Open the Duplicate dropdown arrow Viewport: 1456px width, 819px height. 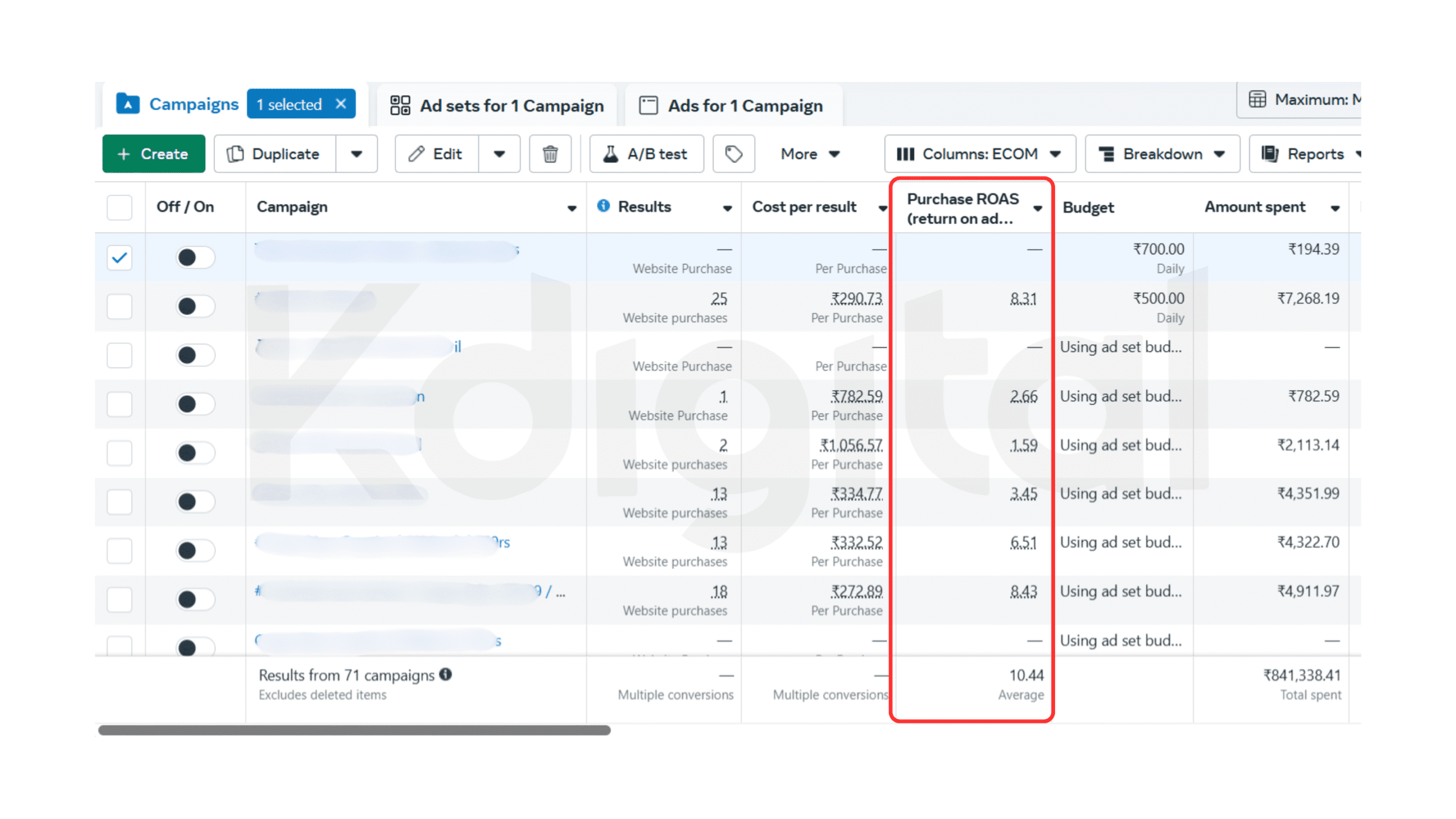pos(357,154)
